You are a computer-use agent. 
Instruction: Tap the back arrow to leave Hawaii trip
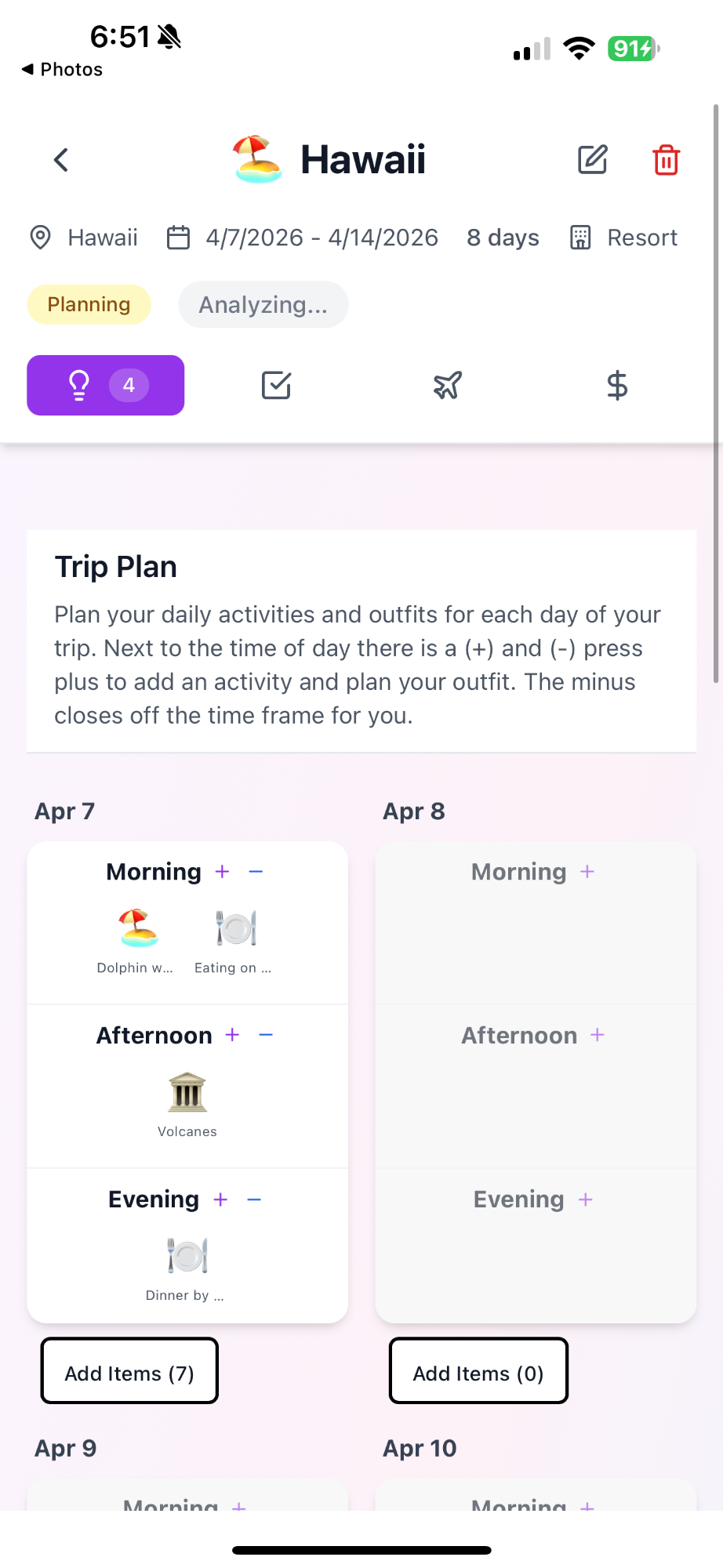60,159
